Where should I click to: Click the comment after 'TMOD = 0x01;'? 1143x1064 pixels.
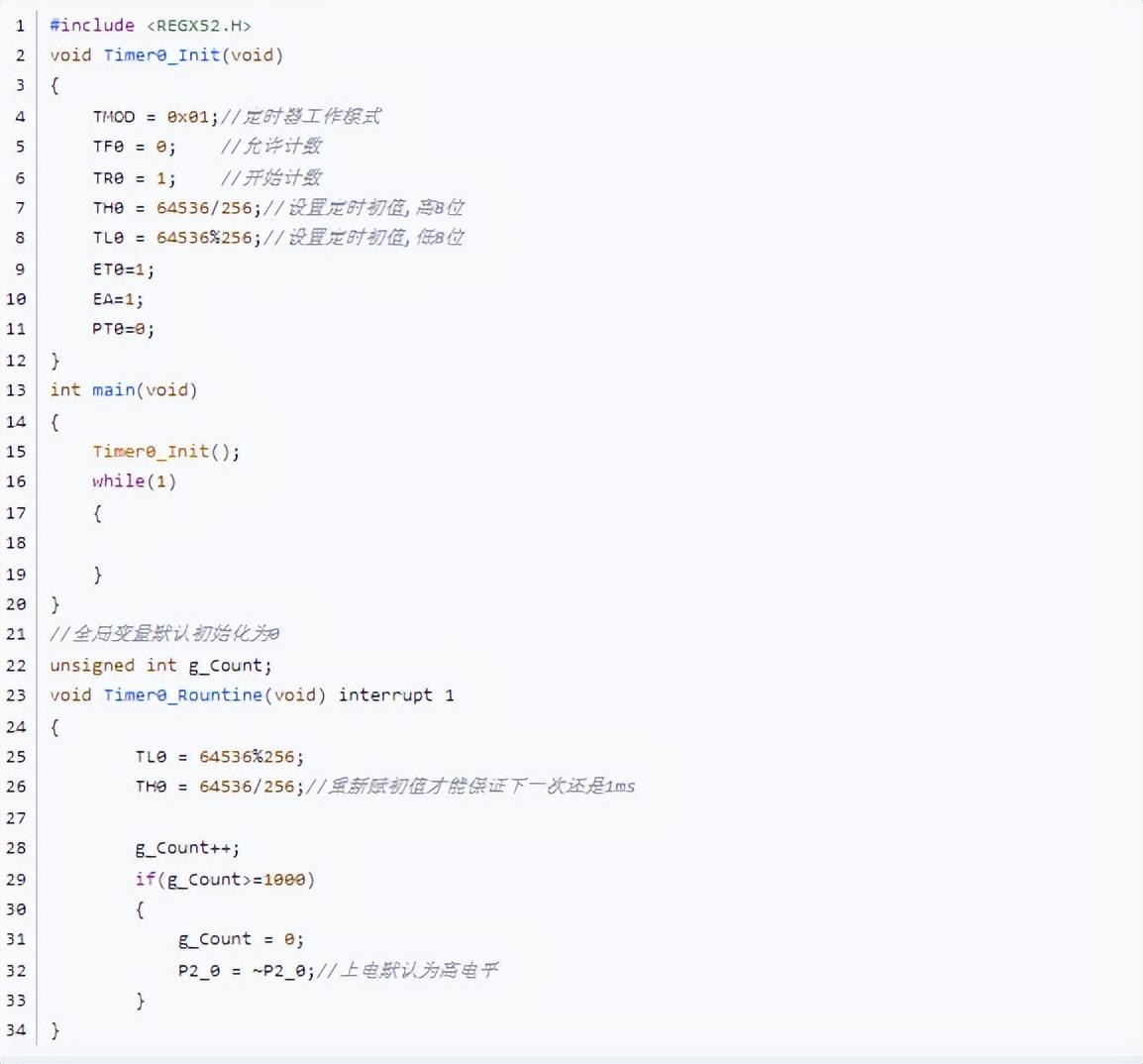299,117
